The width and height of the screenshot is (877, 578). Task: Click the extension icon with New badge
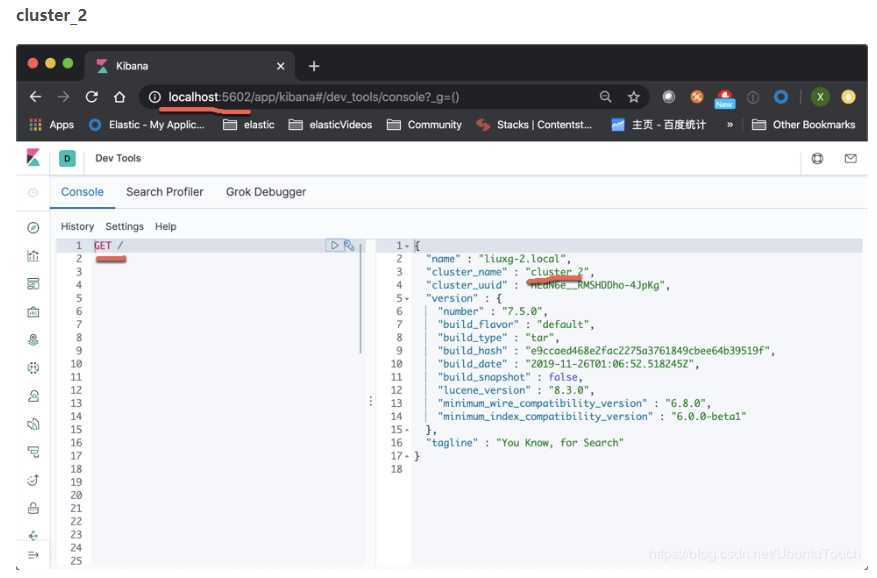tap(724, 98)
